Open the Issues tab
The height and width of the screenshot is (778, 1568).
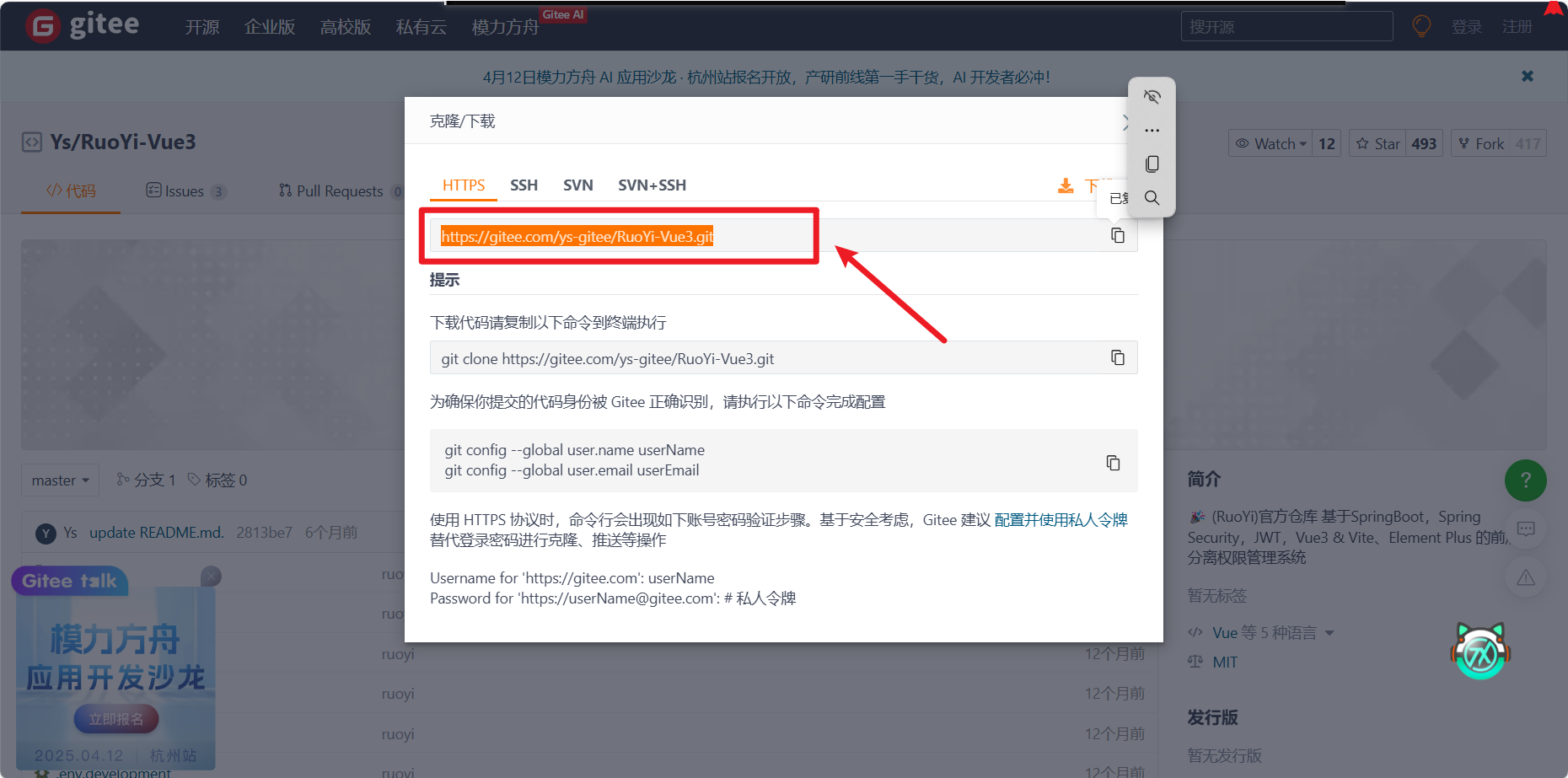pyautogui.click(x=185, y=191)
